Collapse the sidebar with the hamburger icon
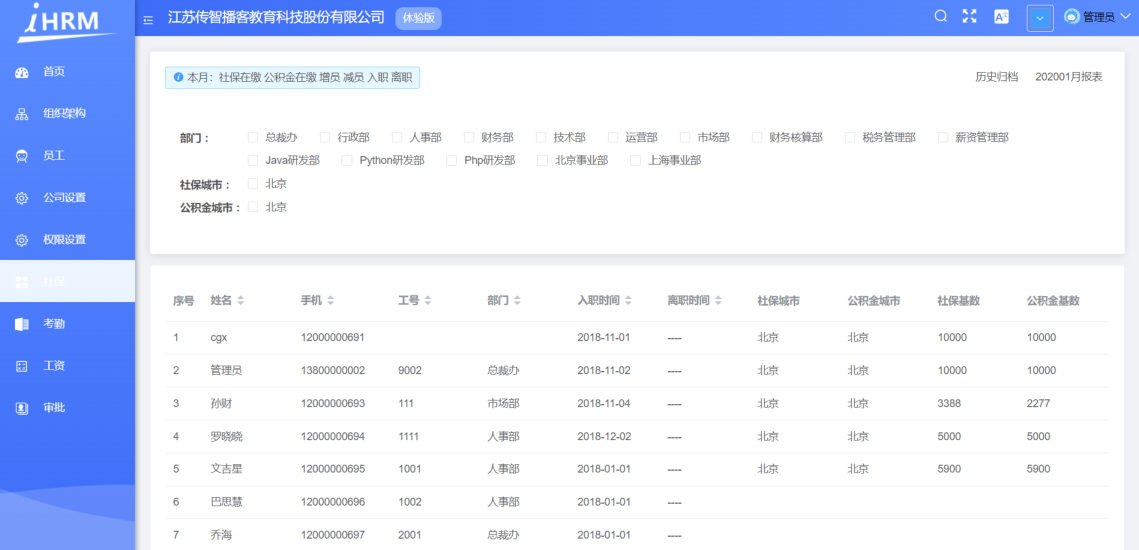This screenshot has height=550, width=1139. point(148,20)
